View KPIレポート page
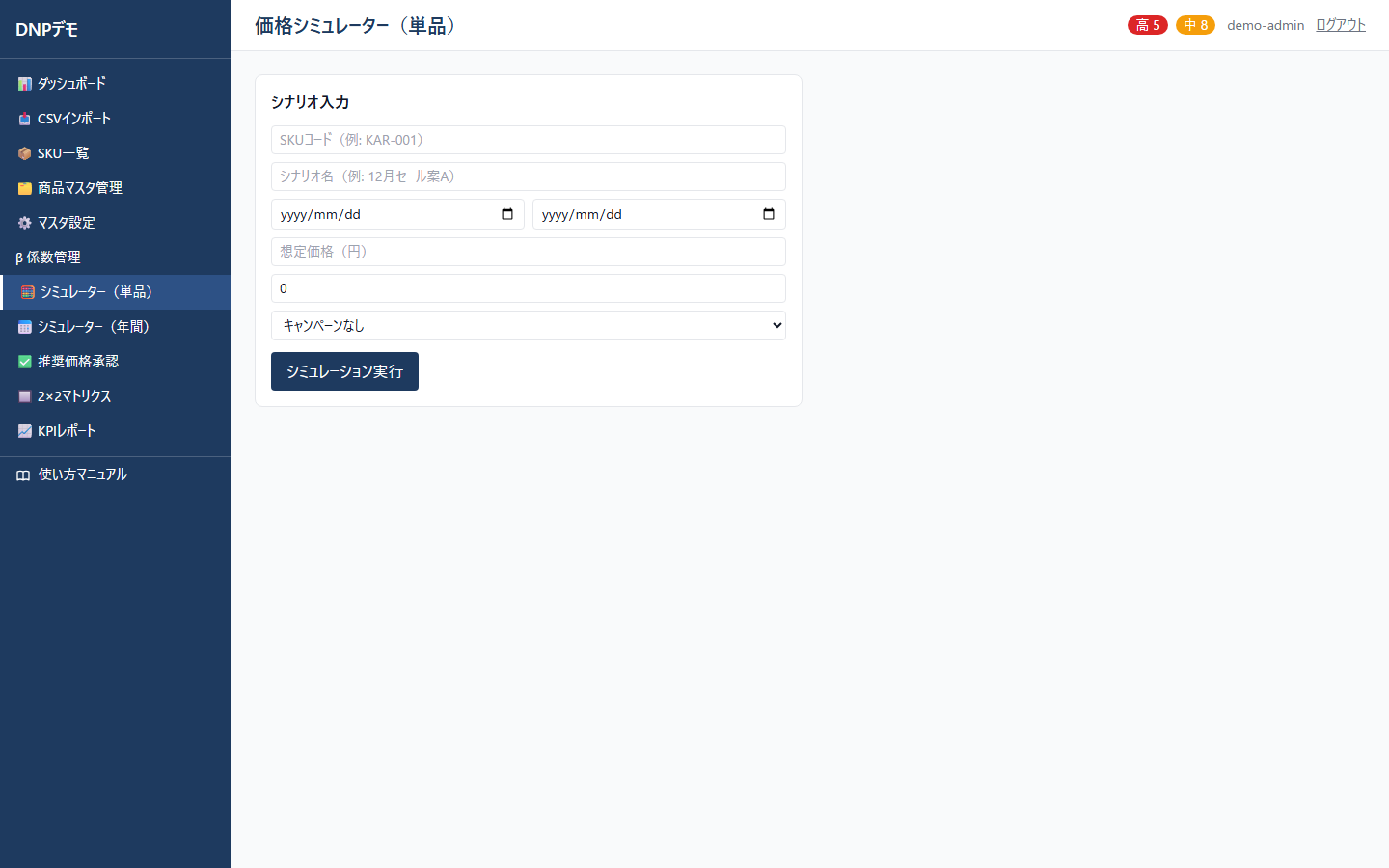Viewport: 1389px width, 868px height. point(116,431)
